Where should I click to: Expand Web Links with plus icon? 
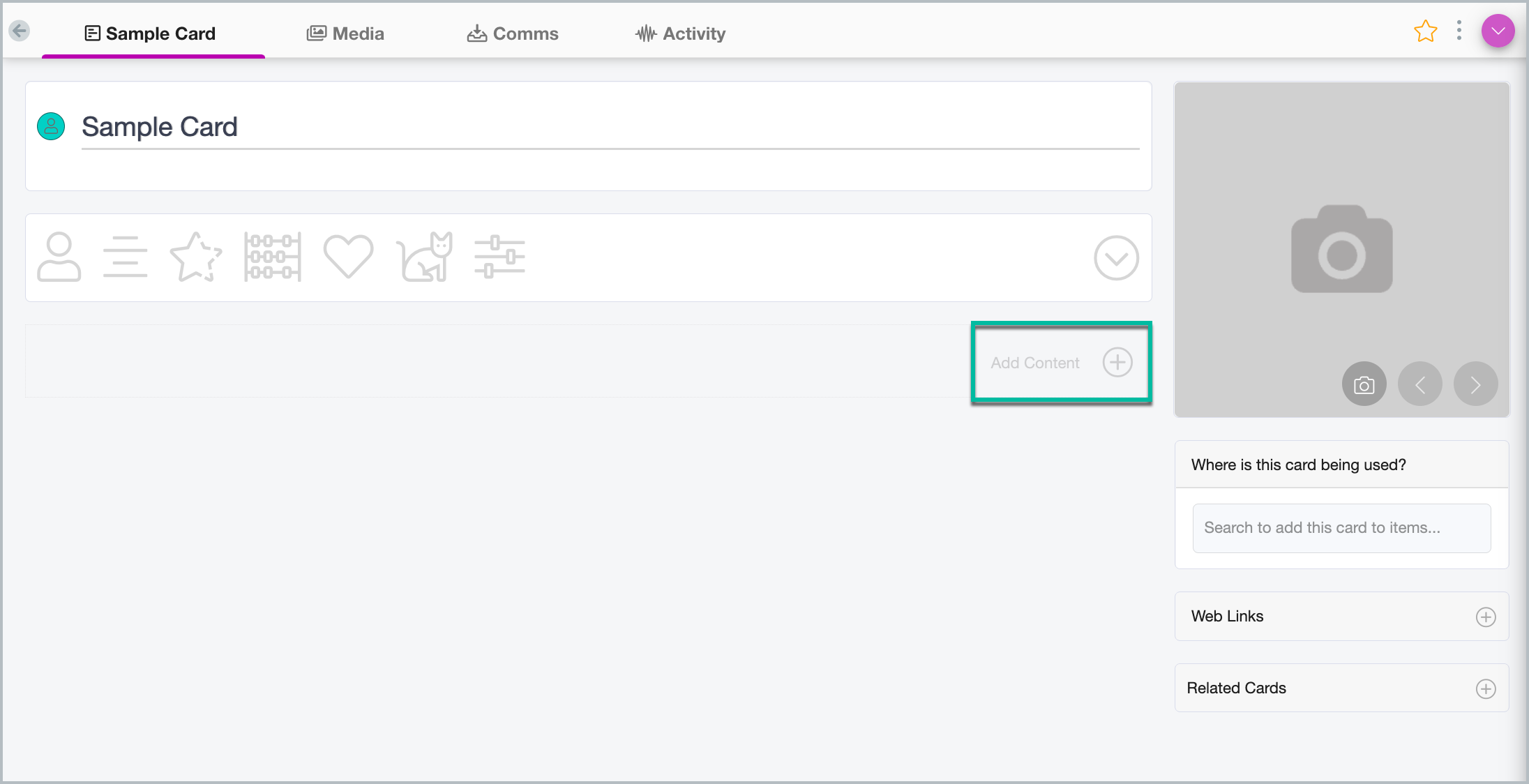point(1486,617)
